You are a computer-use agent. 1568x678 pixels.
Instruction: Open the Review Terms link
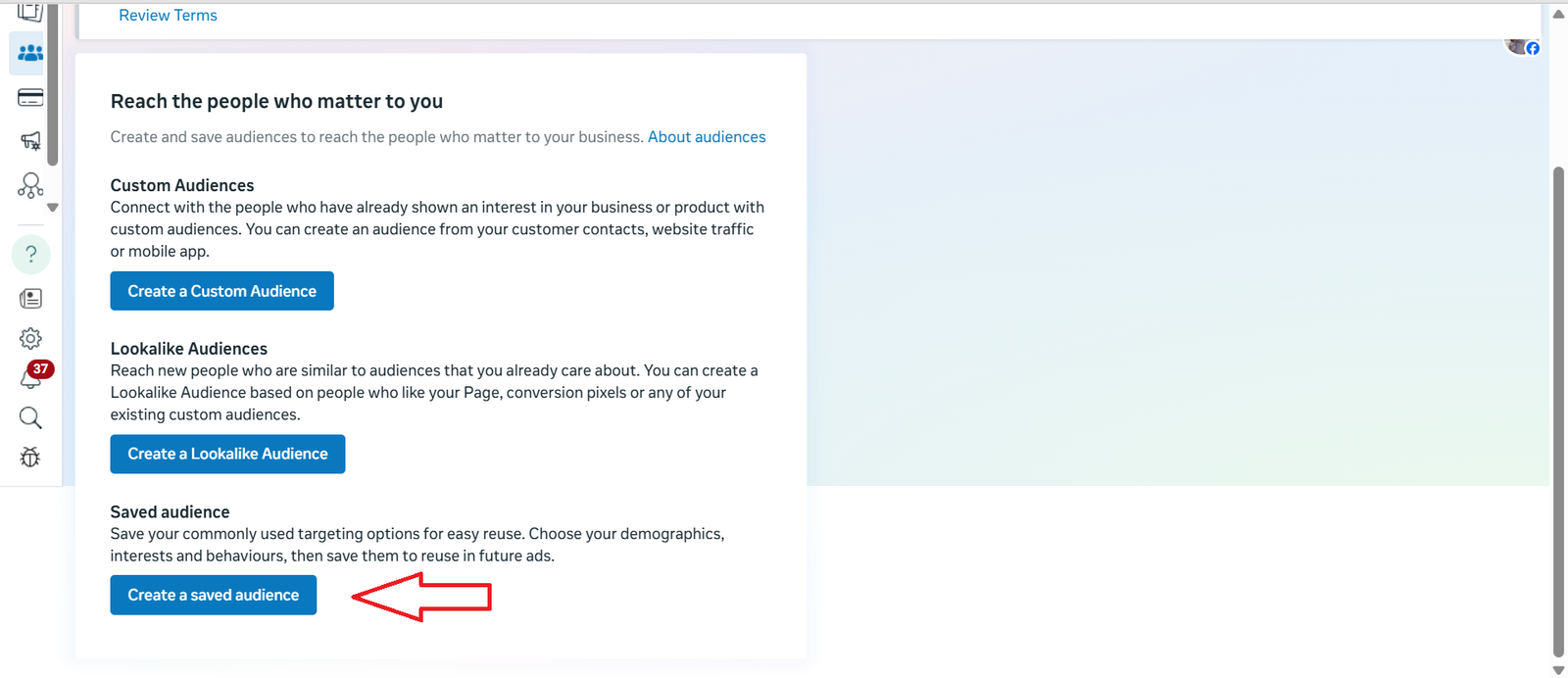click(169, 16)
